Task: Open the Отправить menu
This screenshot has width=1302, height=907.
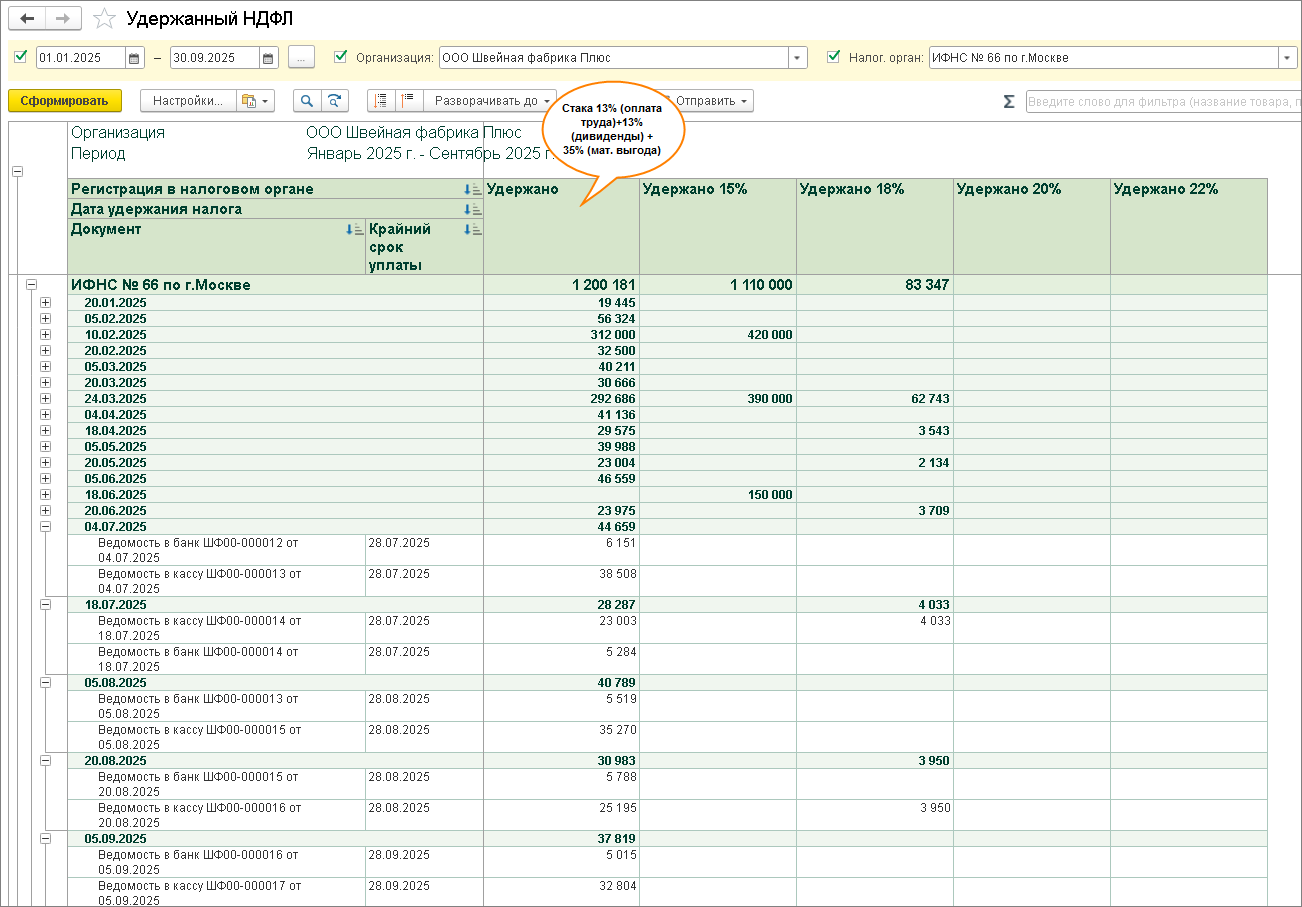Action: (712, 101)
